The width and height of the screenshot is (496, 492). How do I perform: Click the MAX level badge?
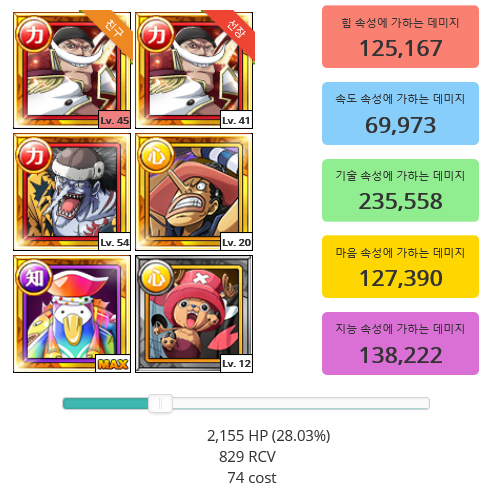(x=113, y=364)
